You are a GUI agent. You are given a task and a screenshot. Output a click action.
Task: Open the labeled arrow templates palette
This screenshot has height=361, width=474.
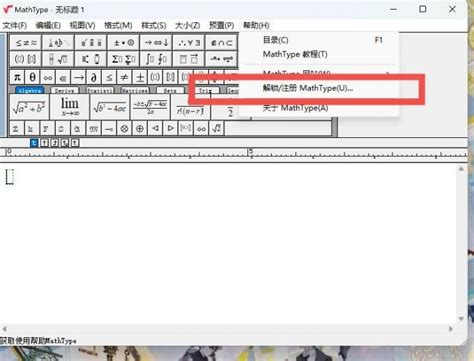222,59
